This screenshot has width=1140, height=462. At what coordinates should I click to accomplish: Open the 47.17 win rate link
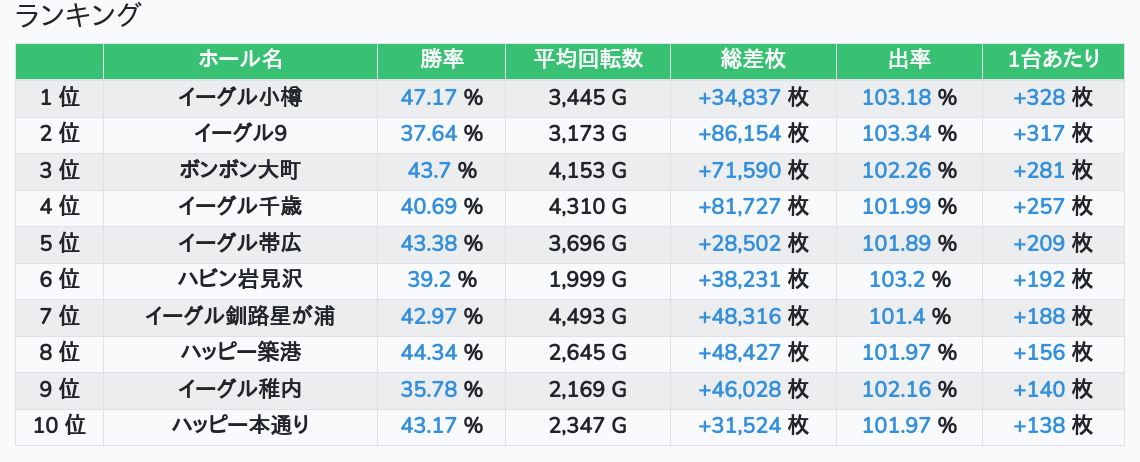(428, 97)
